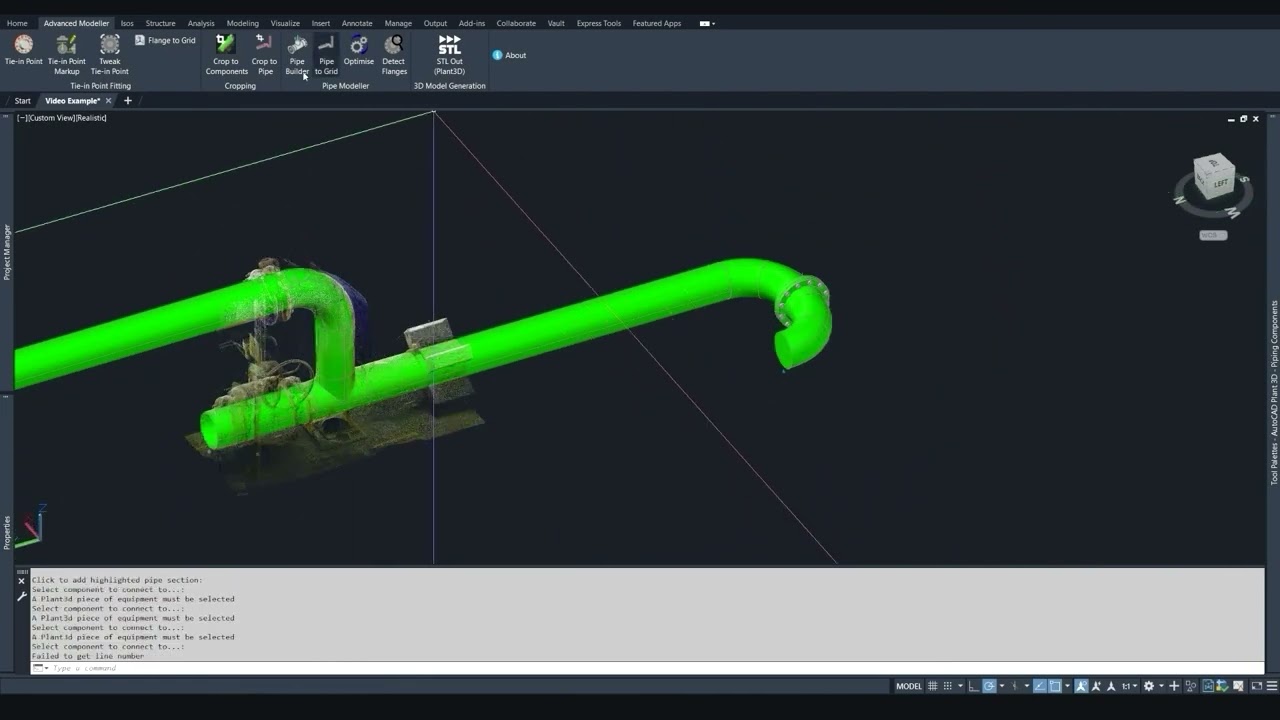Switch to the Home ribbon tab

click(x=17, y=23)
